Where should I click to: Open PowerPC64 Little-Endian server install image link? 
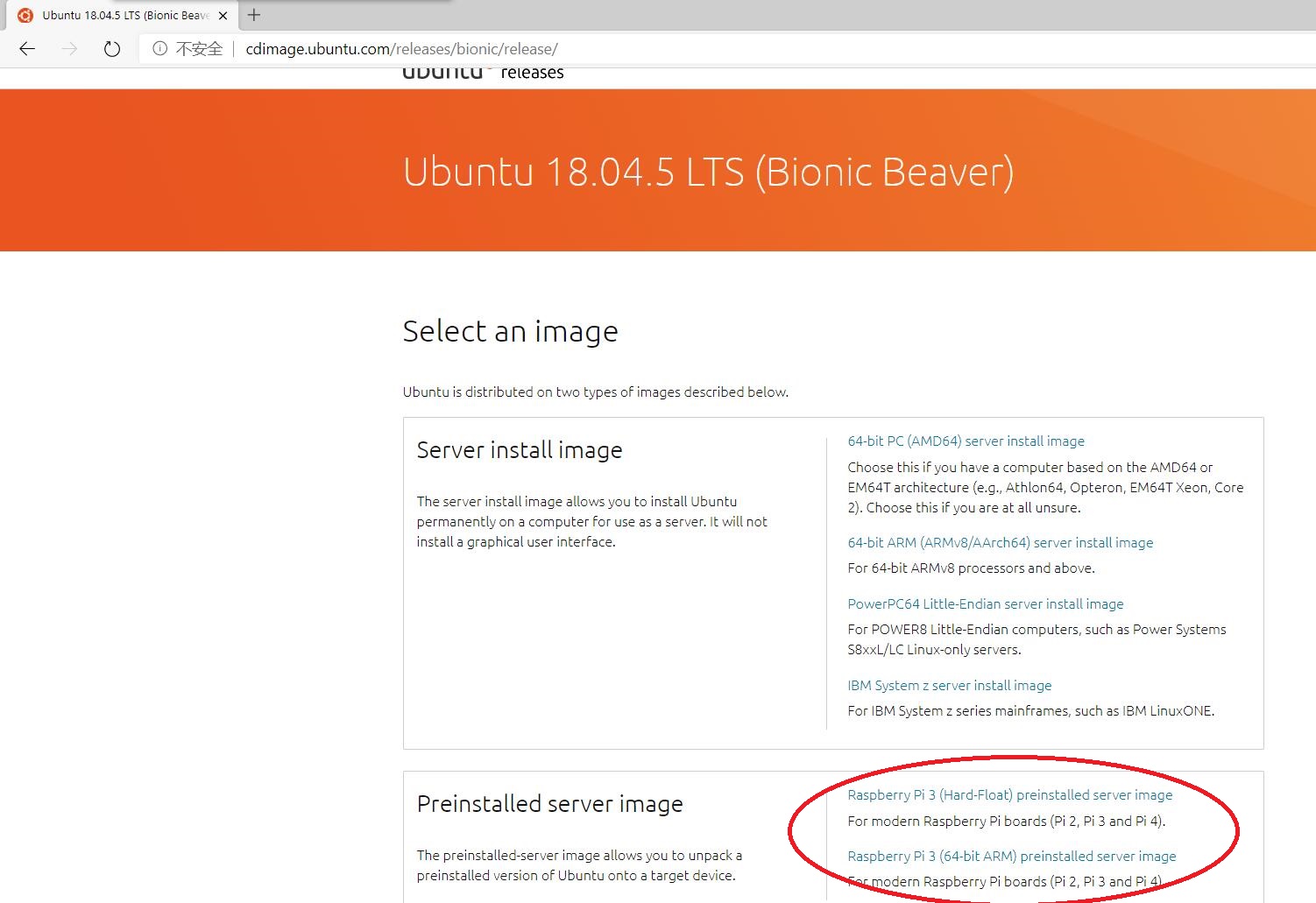click(985, 604)
